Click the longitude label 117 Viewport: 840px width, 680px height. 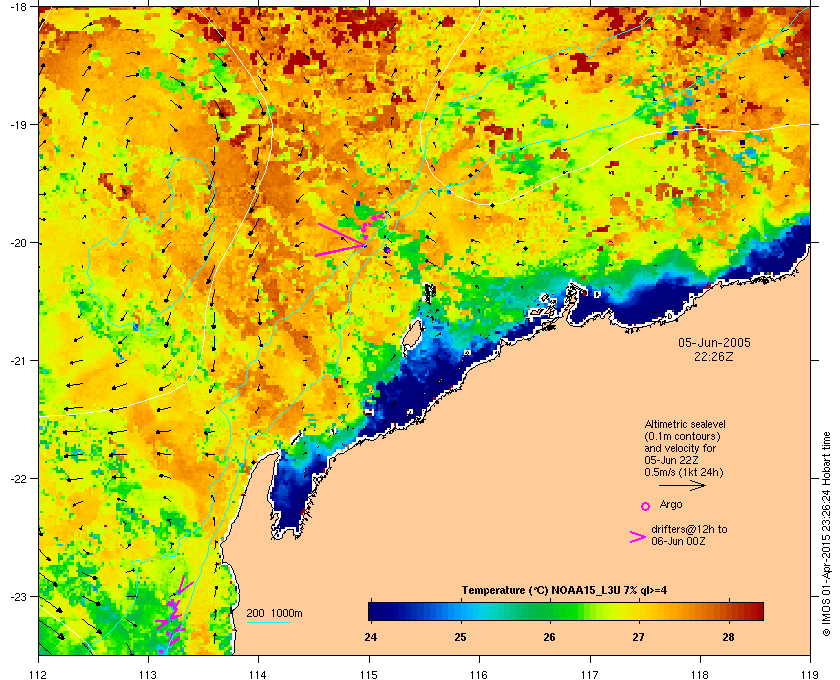[x=589, y=674]
